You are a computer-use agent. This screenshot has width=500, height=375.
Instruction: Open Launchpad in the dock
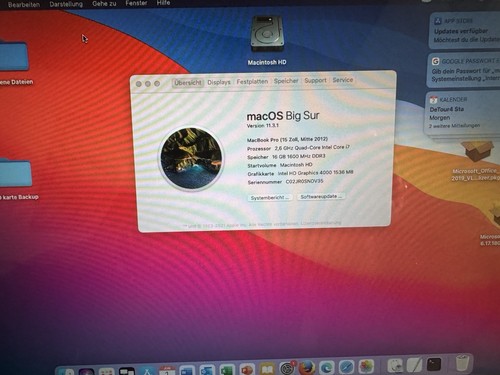click(106, 371)
